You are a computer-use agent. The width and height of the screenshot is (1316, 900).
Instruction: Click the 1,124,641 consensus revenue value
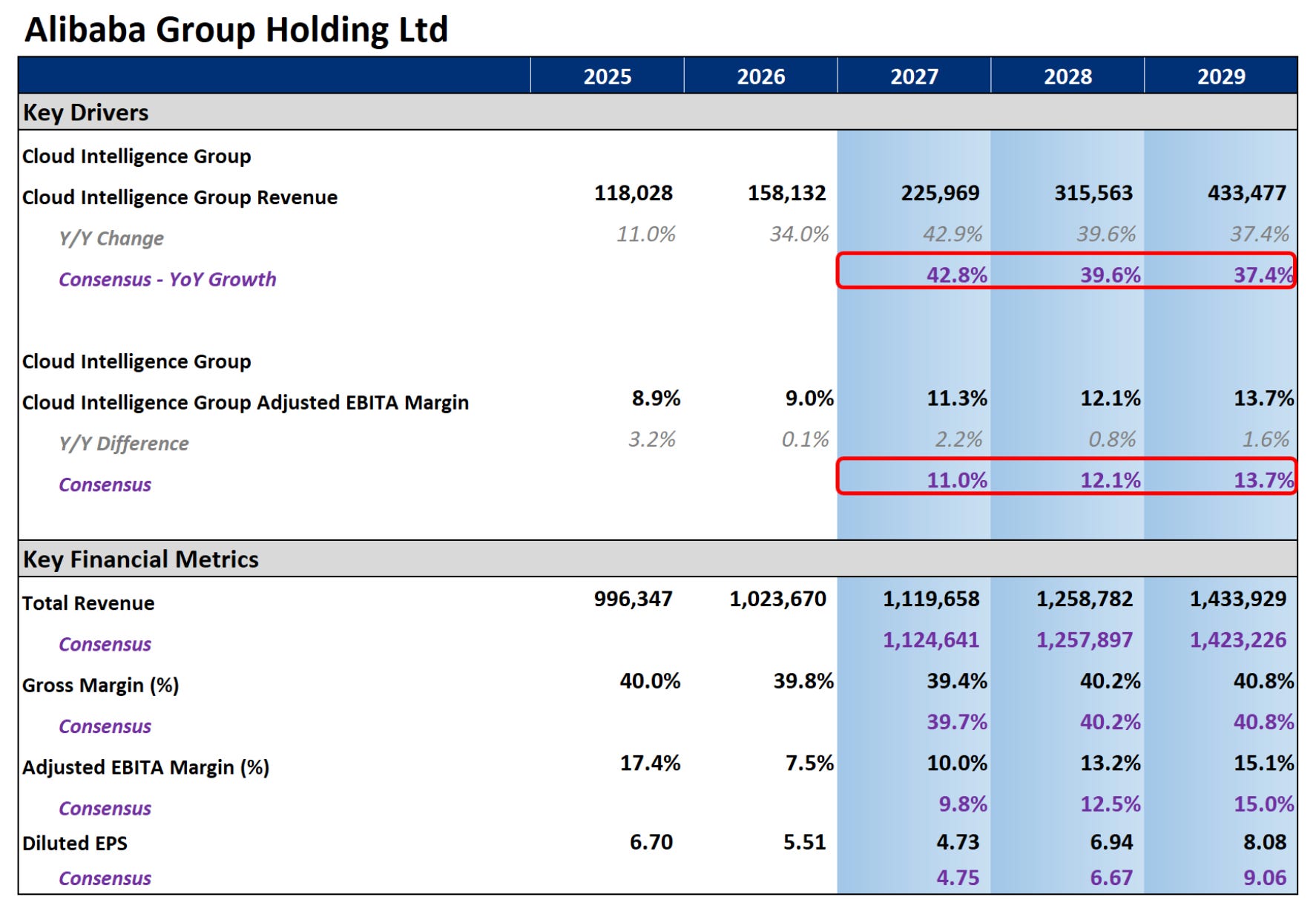[932, 640]
